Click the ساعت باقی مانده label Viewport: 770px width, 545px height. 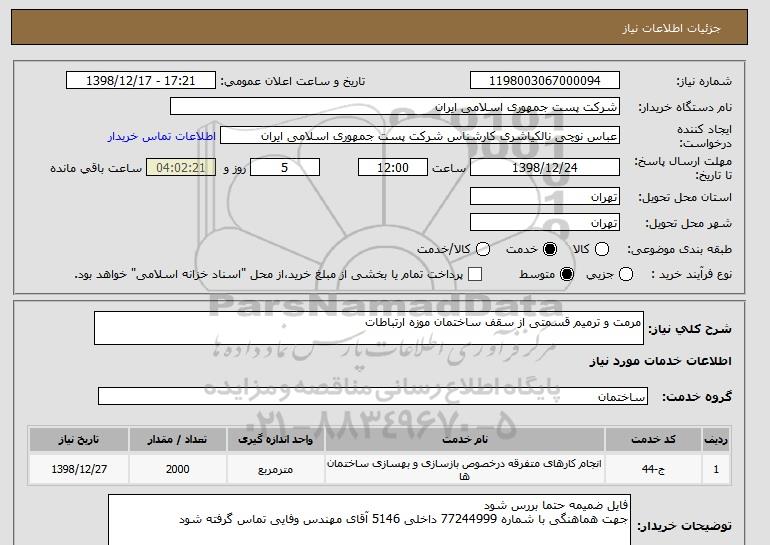(96, 168)
